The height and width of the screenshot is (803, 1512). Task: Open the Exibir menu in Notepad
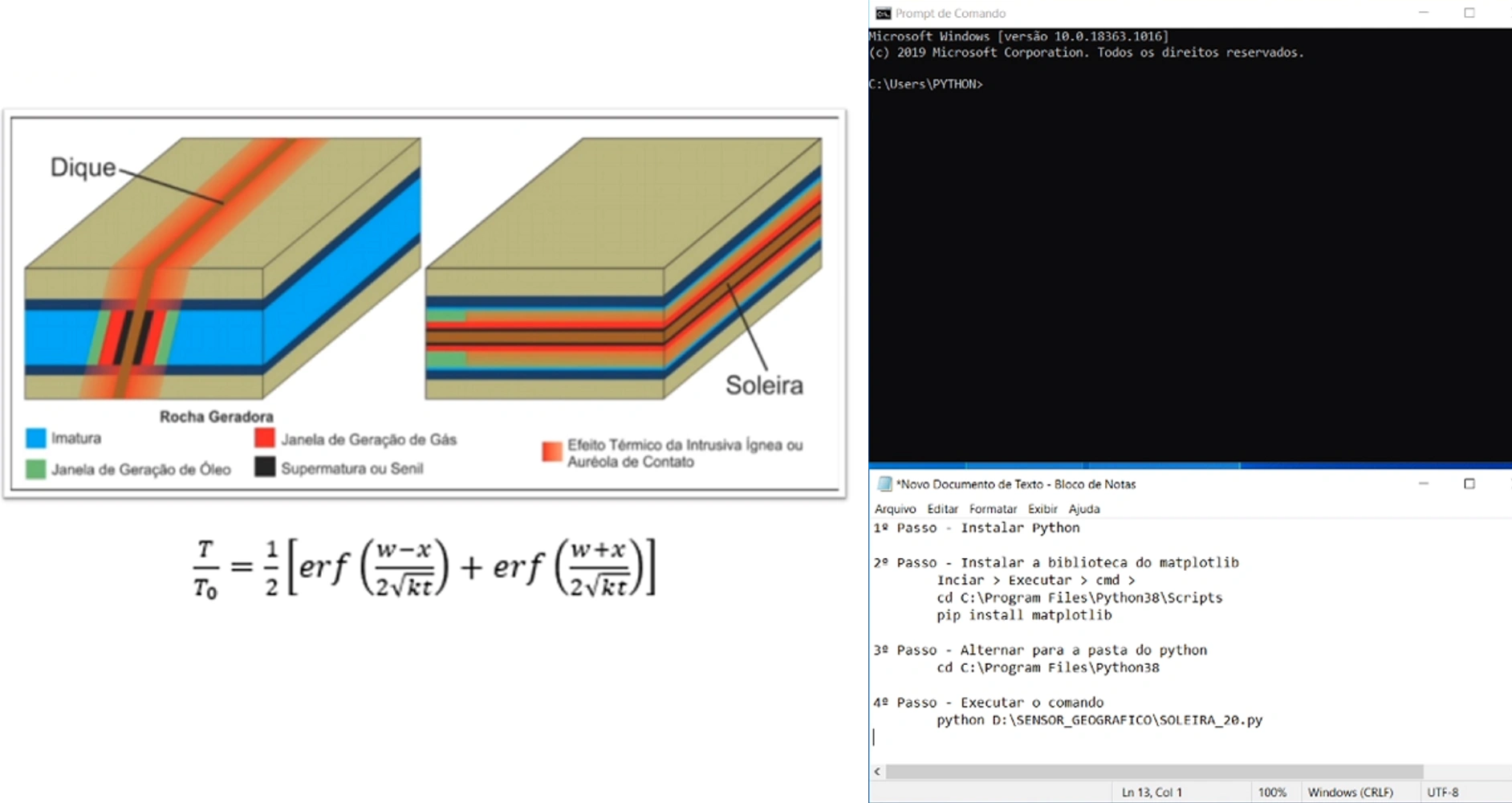pyautogui.click(x=1043, y=508)
